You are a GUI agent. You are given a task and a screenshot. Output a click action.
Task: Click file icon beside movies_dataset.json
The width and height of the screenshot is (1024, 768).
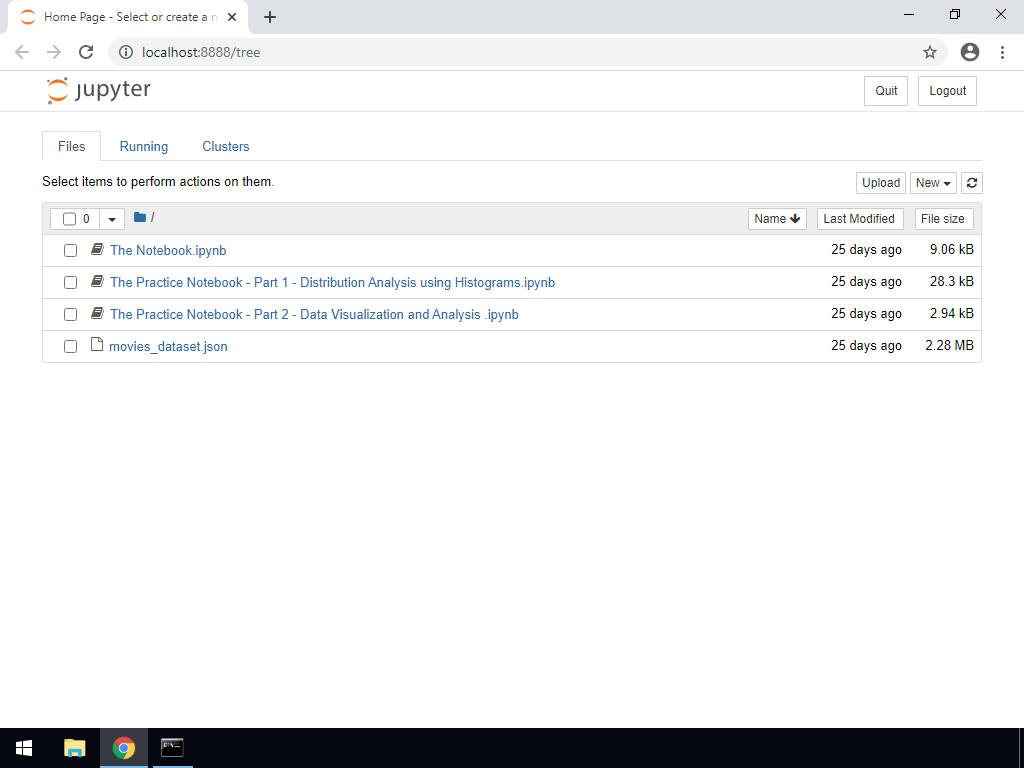pyautogui.click(x=97, y=345)
